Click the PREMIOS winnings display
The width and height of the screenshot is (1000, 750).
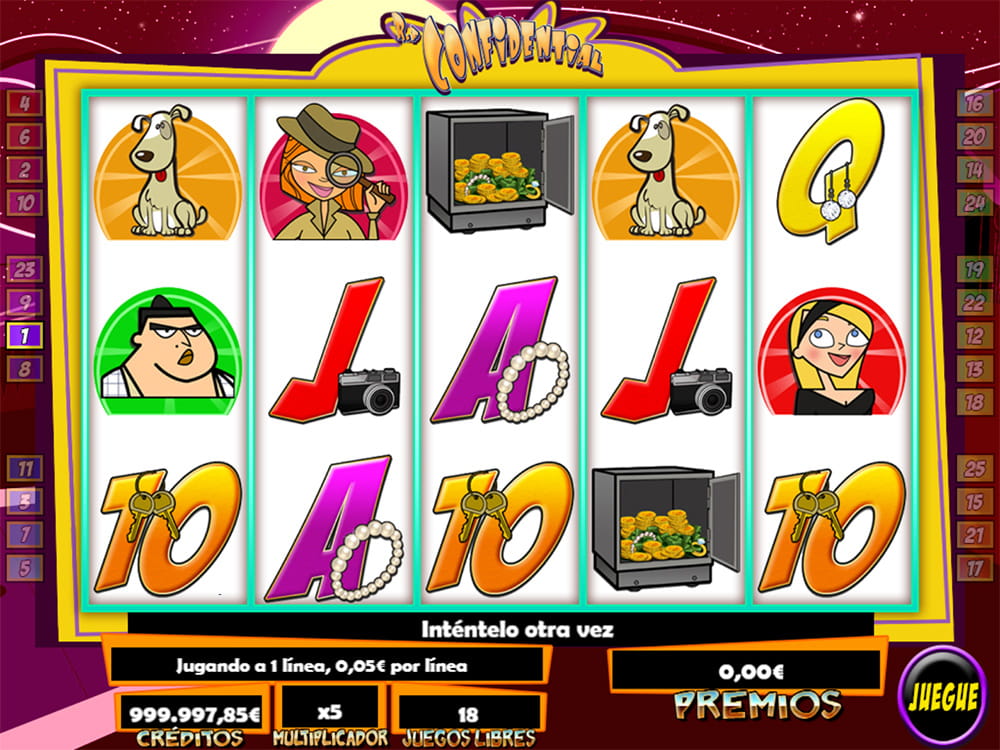click(x=750, y=672)
